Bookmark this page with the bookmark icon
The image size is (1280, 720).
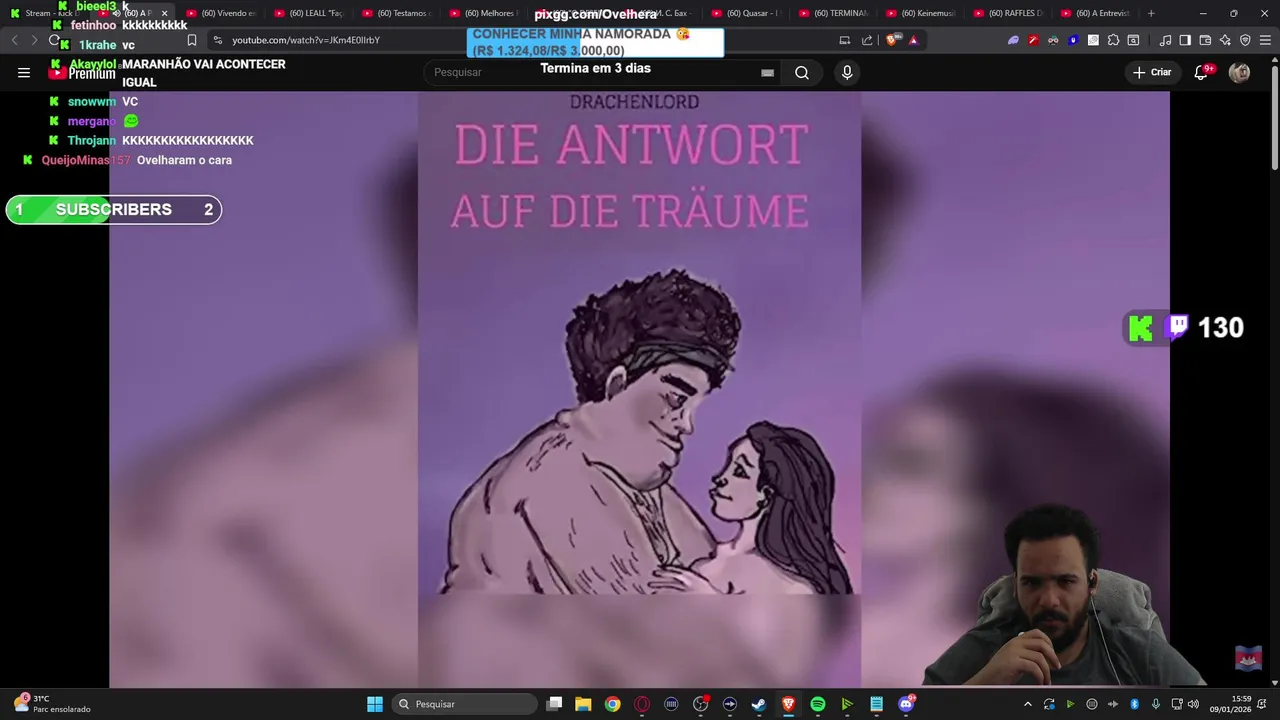pyautogui.click(x=192, y=40)
